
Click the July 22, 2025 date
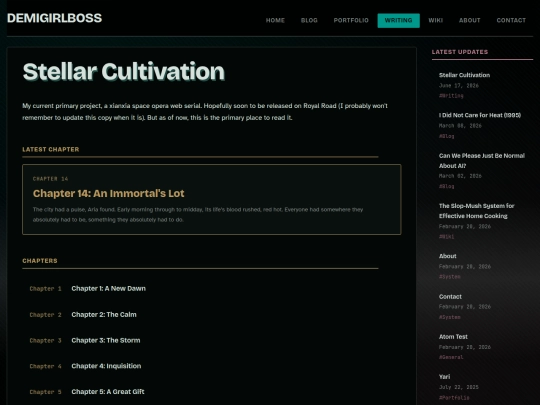coord(459,387)
